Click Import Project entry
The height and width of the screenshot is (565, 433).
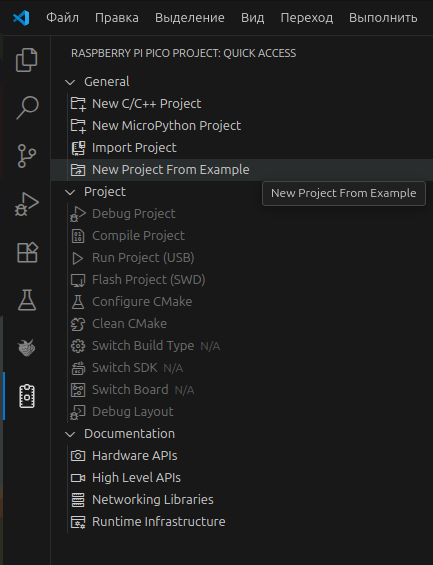(x=134, y=148)
